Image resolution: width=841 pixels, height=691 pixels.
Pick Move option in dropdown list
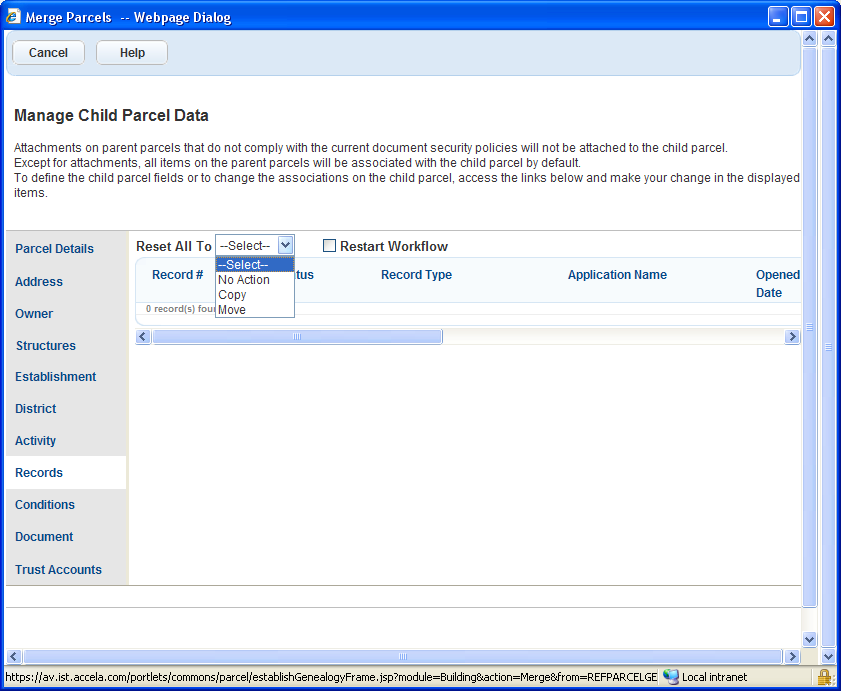point(232,310)
